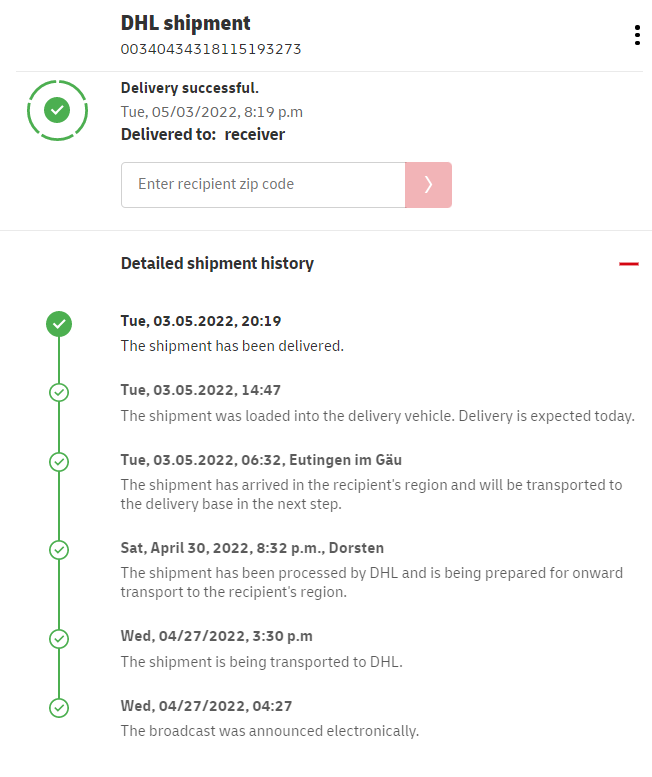Viewport: 652px width, 777px height.
Task: Click the shipment has been delivered entry
Action: [x=232, y=346]
